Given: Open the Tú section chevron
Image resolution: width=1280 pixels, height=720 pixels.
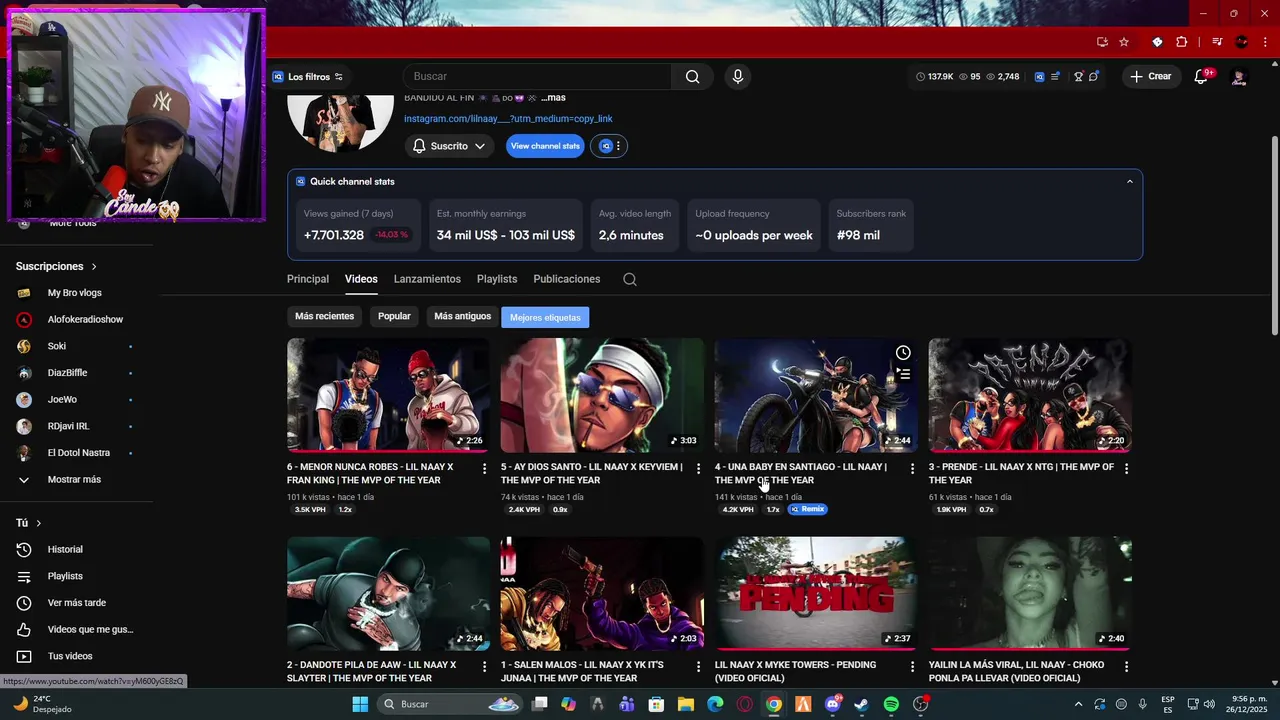Looking at the screenshot, I should coord(39,523).
